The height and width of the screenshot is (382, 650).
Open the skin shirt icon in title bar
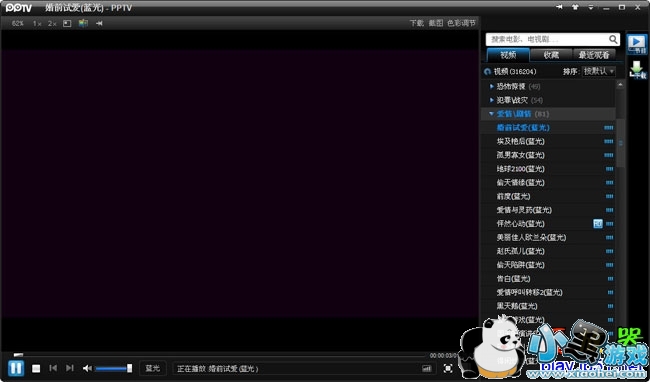pyautogui.click(x=575, y=7)
